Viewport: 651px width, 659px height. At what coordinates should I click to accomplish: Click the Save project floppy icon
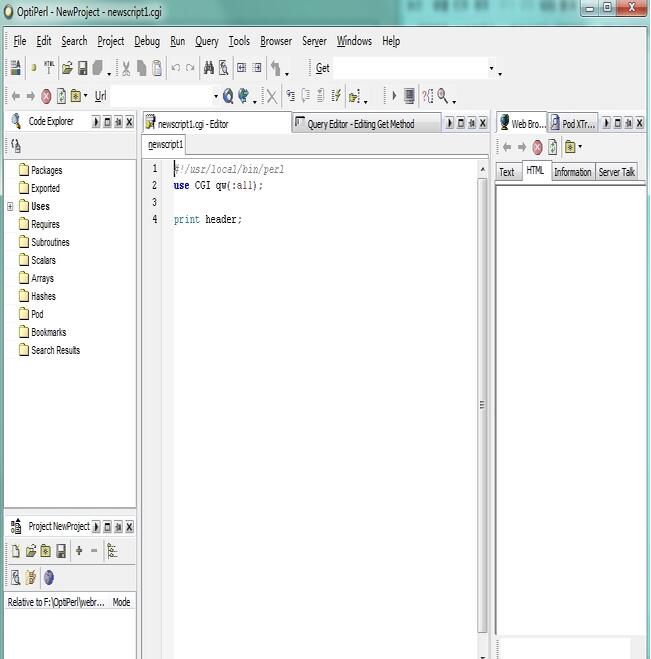click(x=61, y=551)
